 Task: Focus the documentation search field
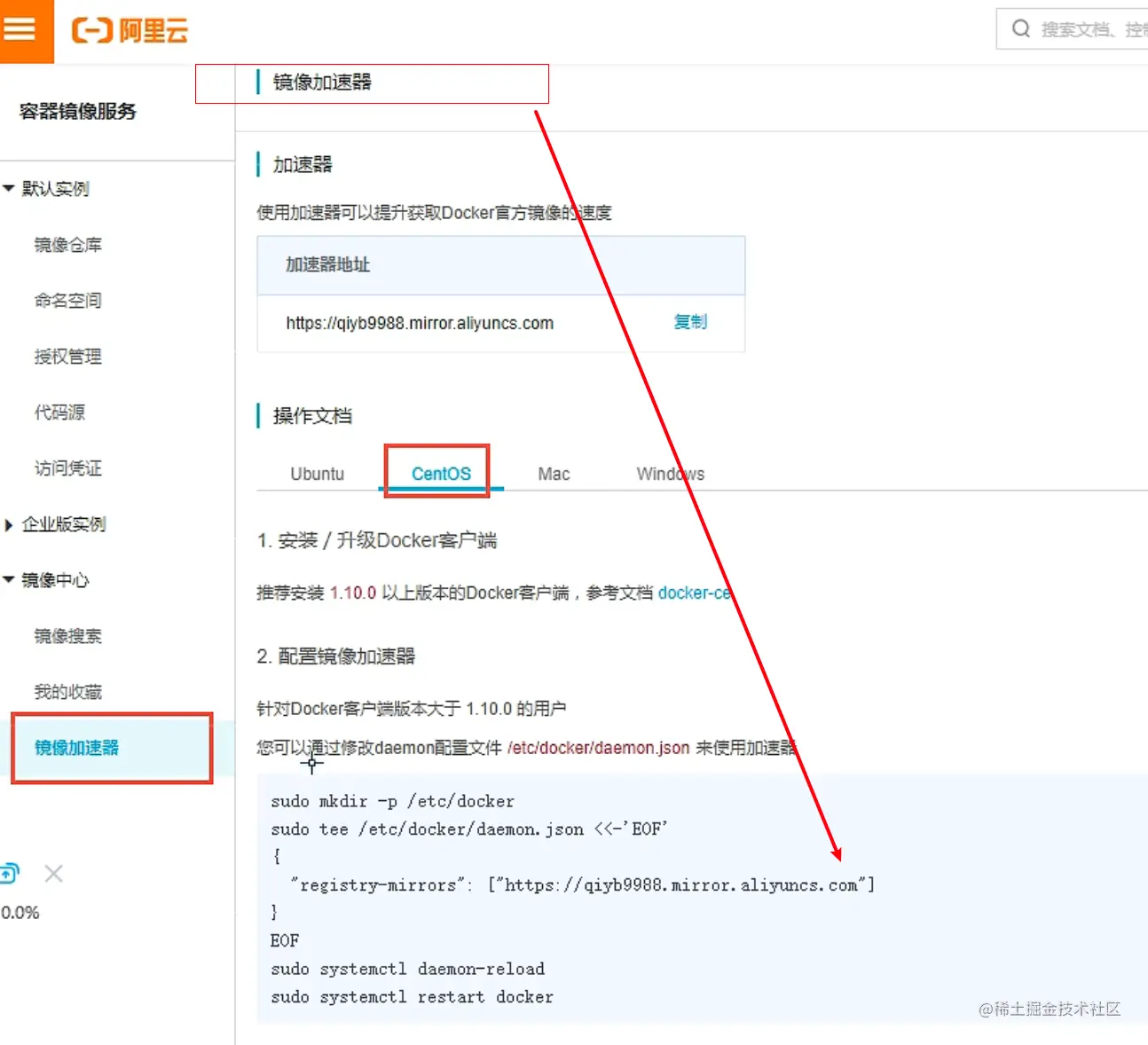[x=1073, y=29]
